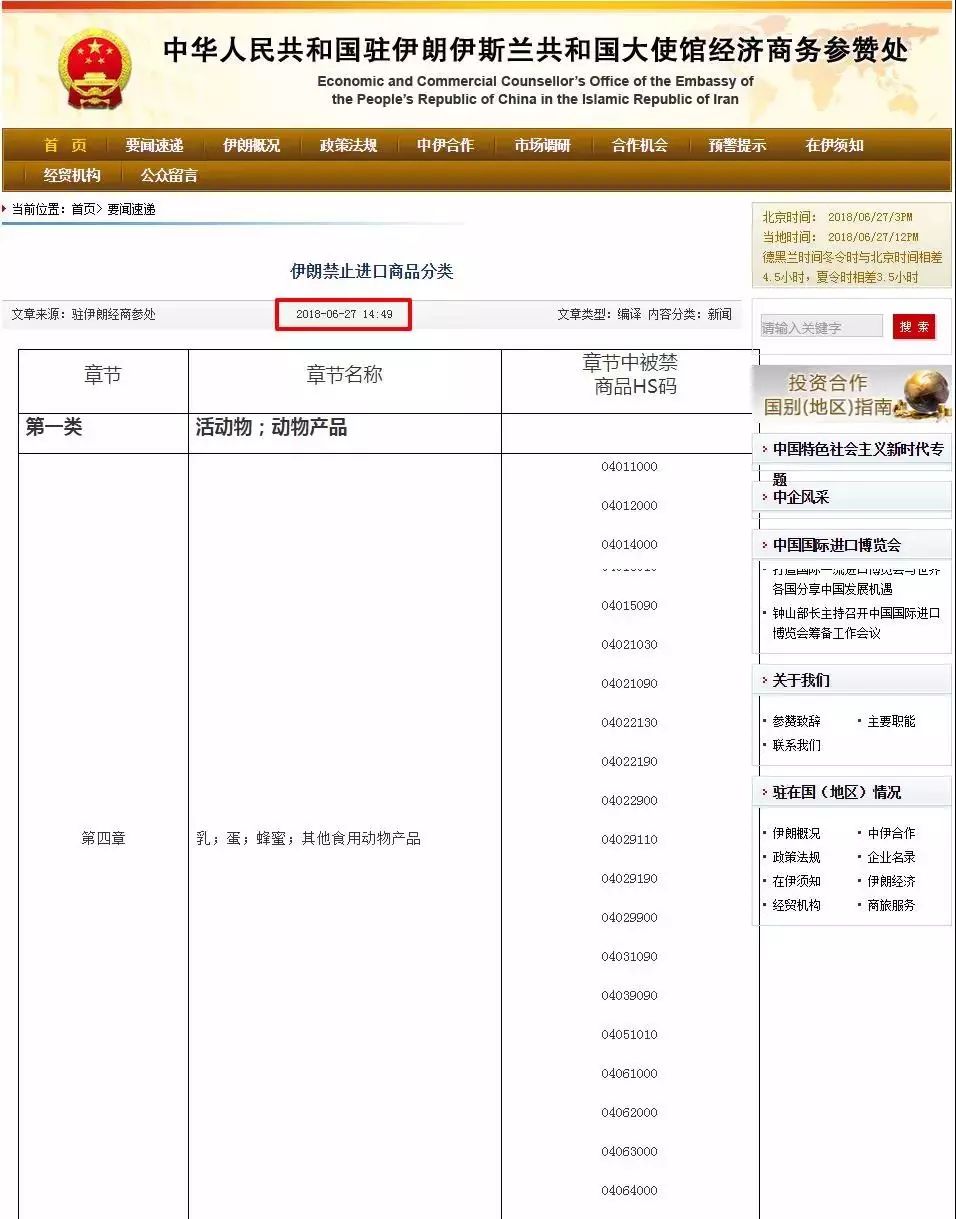Image resolution: width=956 pixels, height=1219 pixels.
Task: Open 中国特色社会主义新时代专题 sidebar link
Action: click(x=856, y=450)
